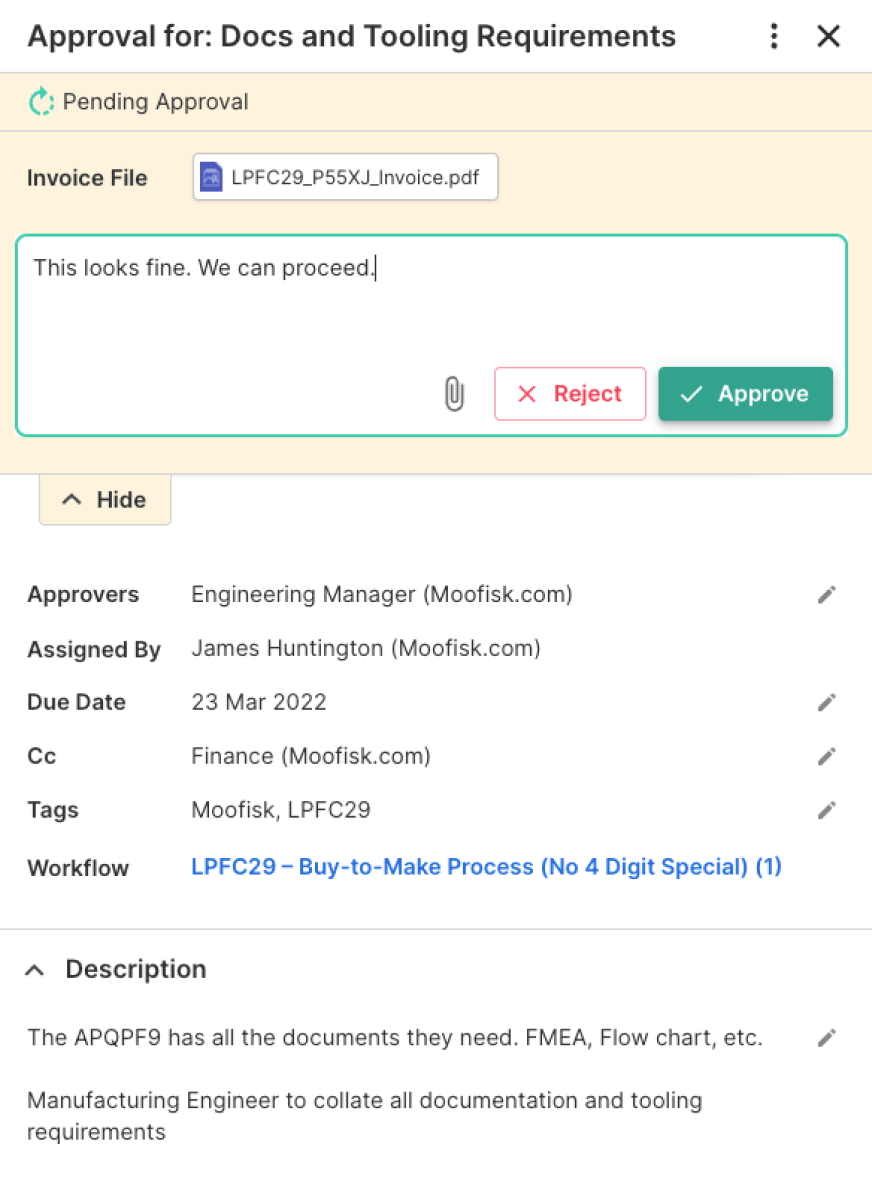Click the PDF icon on the invoice chip

click(211, 176)
